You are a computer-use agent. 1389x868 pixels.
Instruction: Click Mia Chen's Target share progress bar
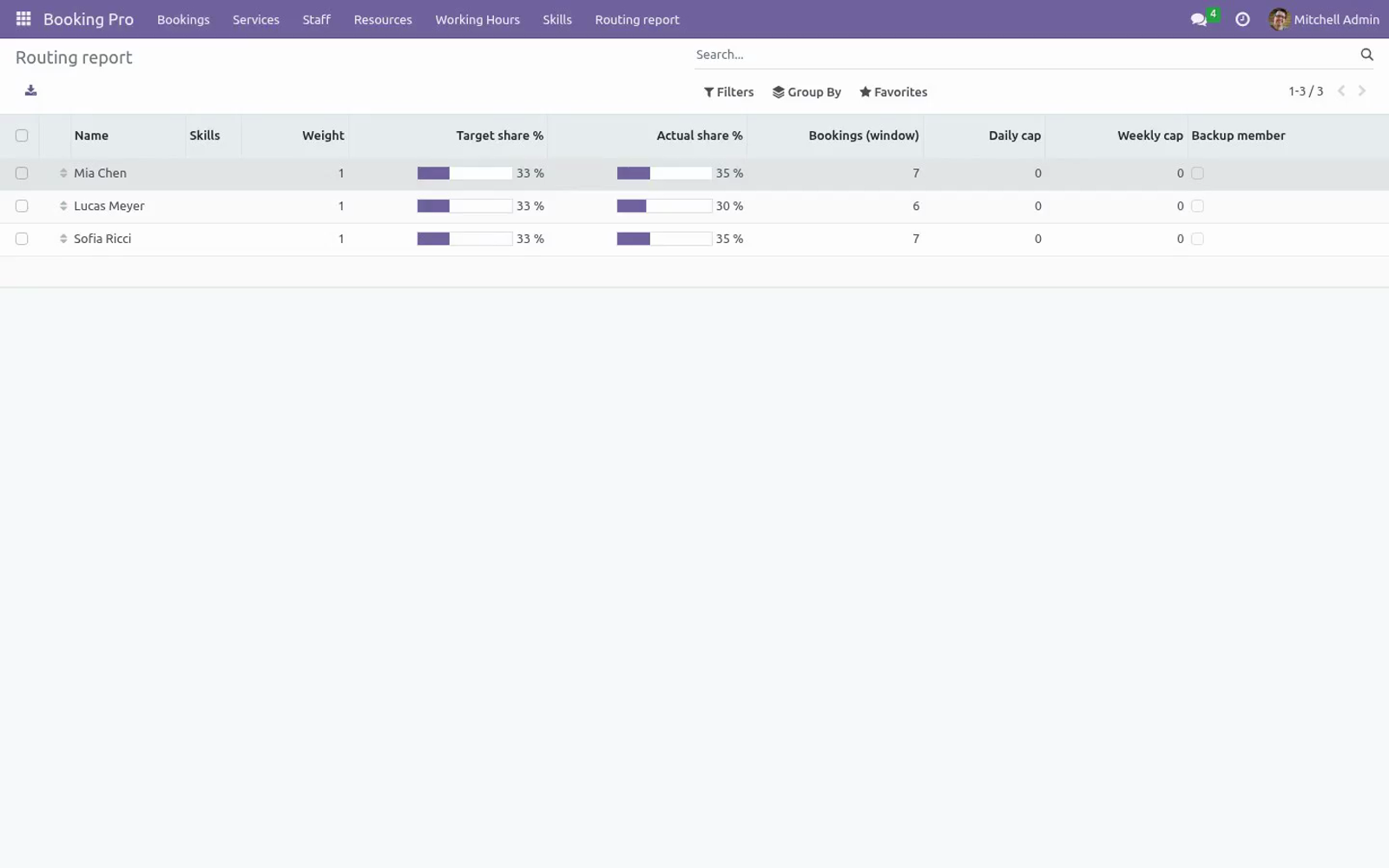pyautogui.click(x=464, y=173)
